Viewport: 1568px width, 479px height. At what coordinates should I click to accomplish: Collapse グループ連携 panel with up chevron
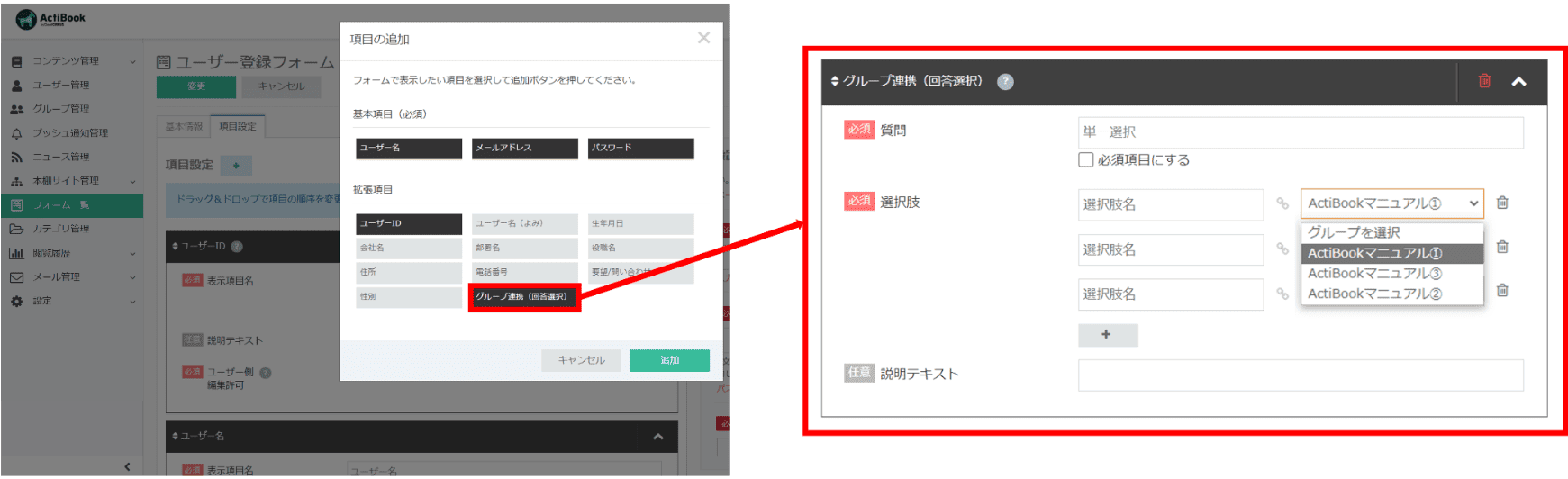(x=1518, y=82)
